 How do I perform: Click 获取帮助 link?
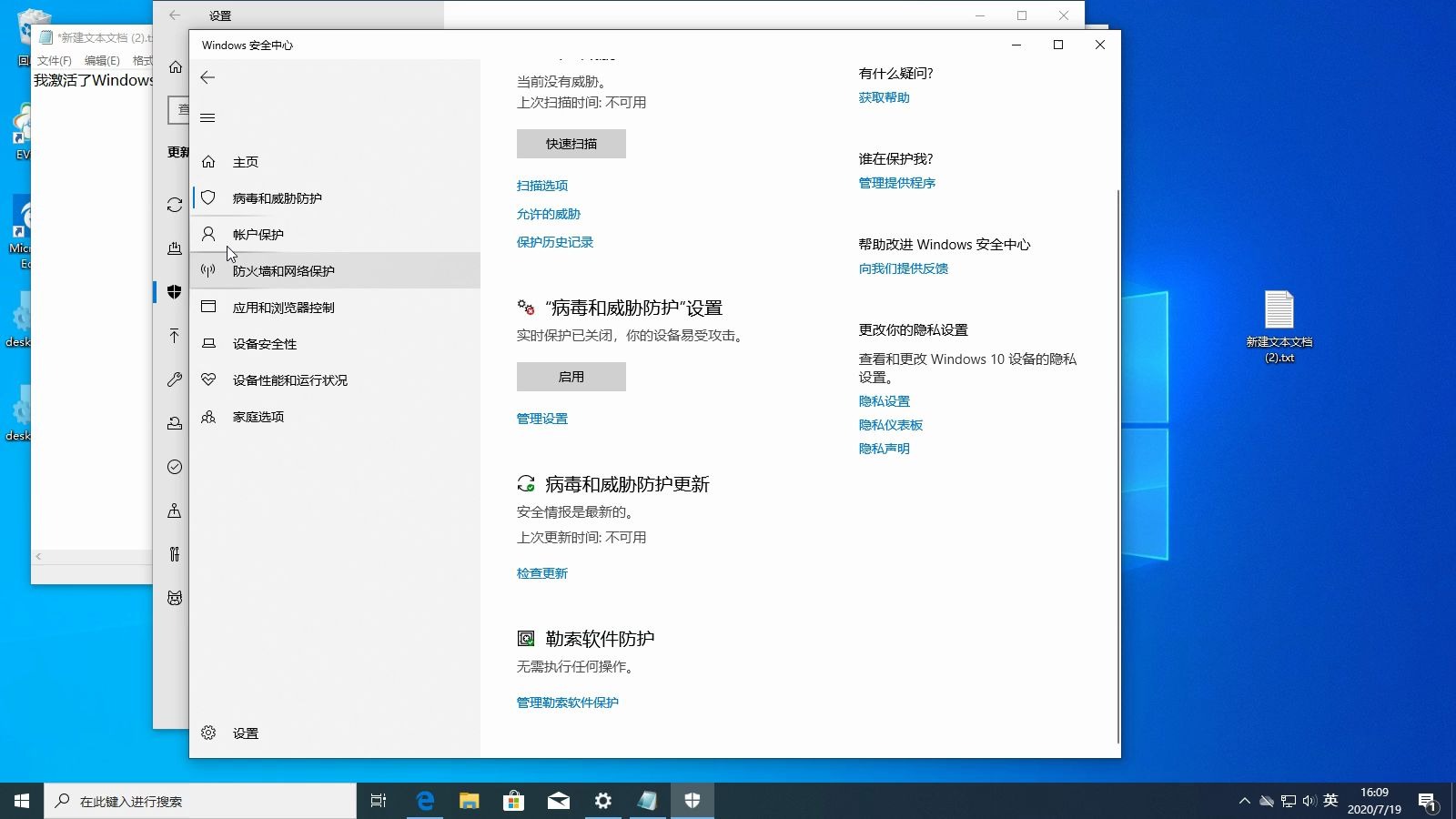point(885,97)
